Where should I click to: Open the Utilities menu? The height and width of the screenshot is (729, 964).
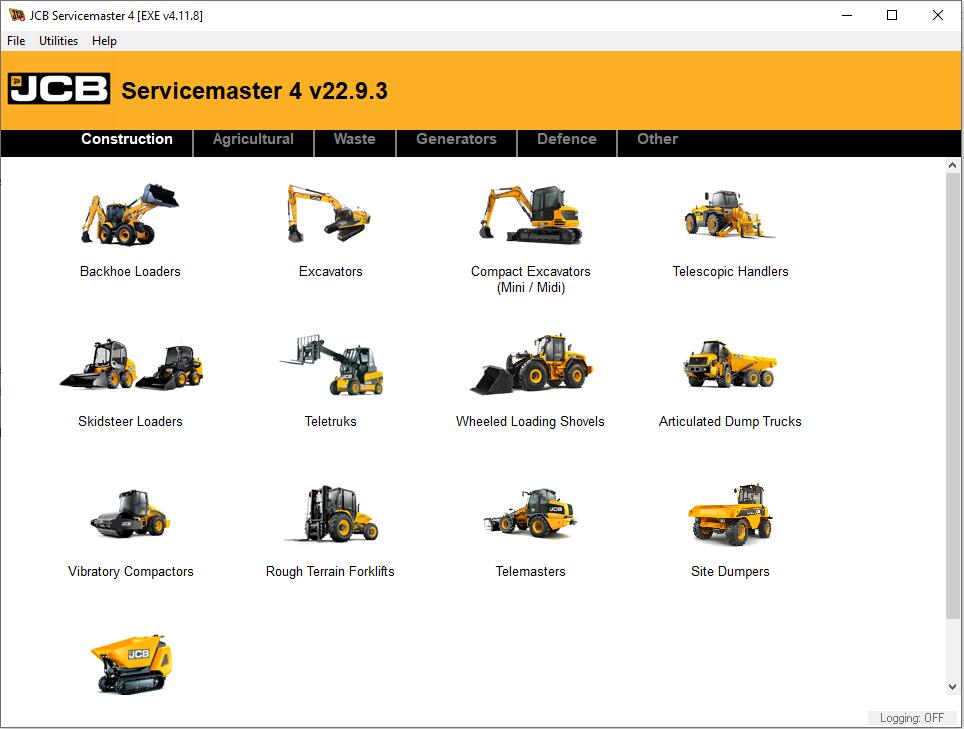(58, 41)
